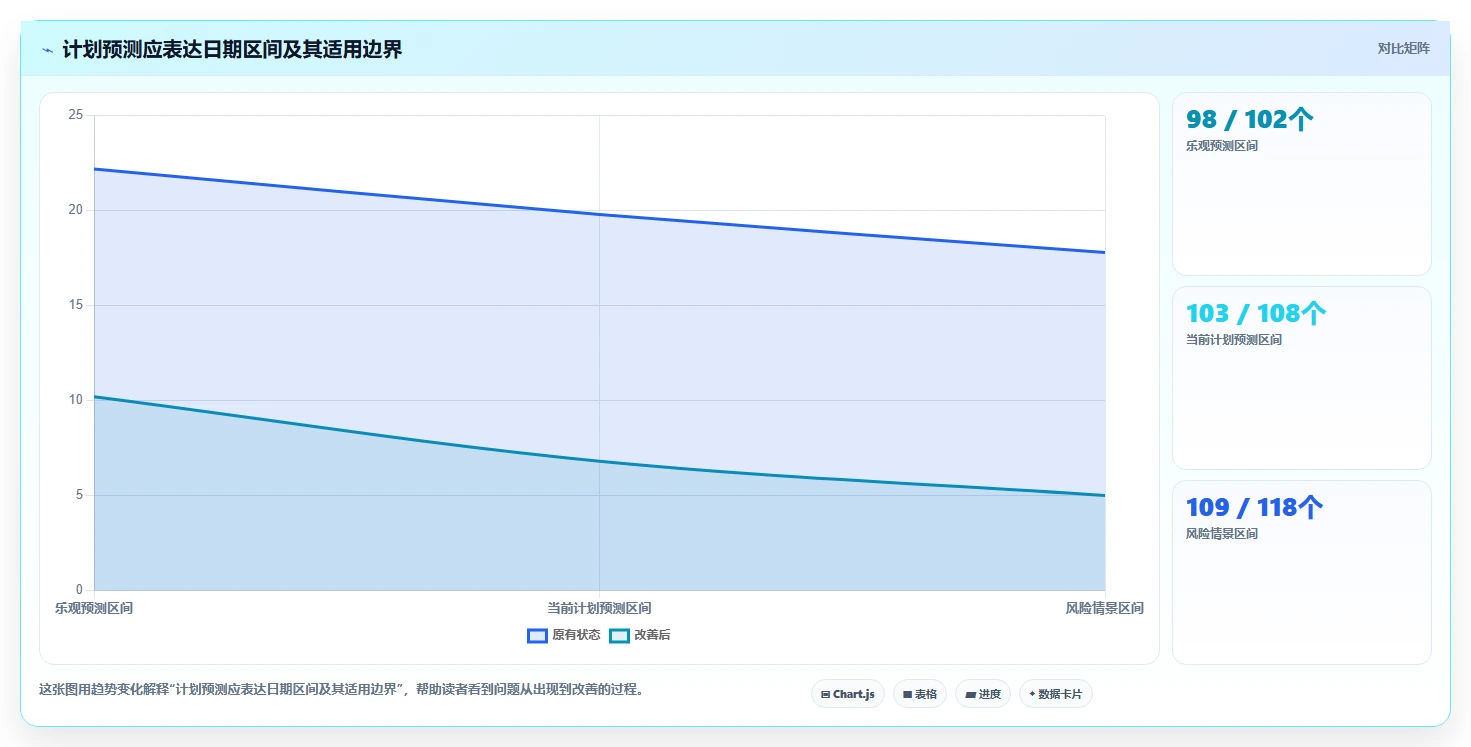Click the 109 / 118个 value

pyautogui.click(x=1254, y=508)
